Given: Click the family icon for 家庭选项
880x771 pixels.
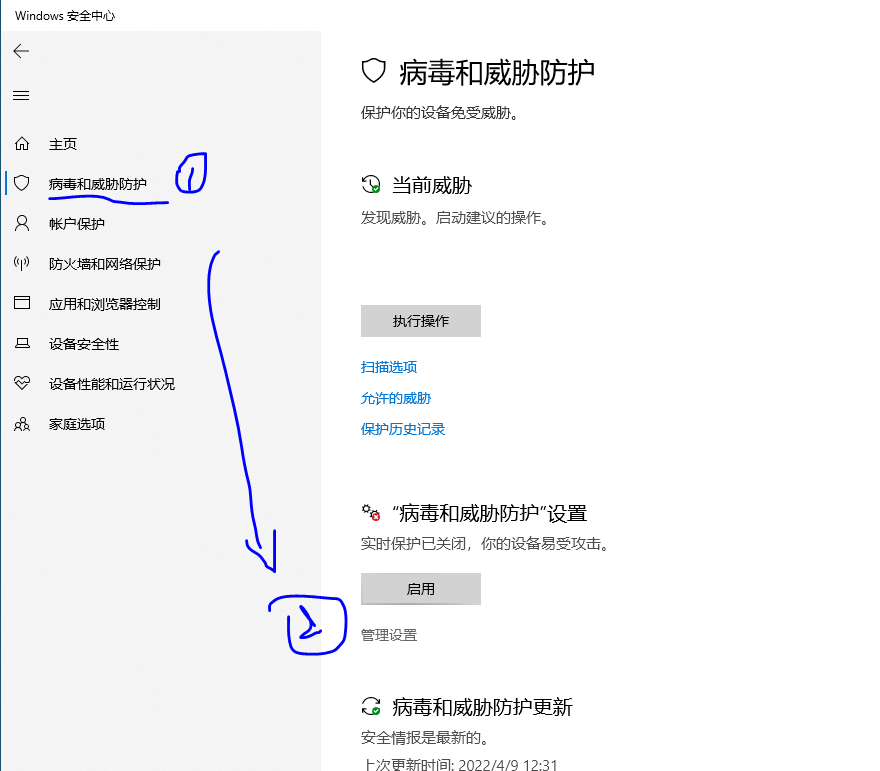Looking at the screenshot, I should 22,424.
